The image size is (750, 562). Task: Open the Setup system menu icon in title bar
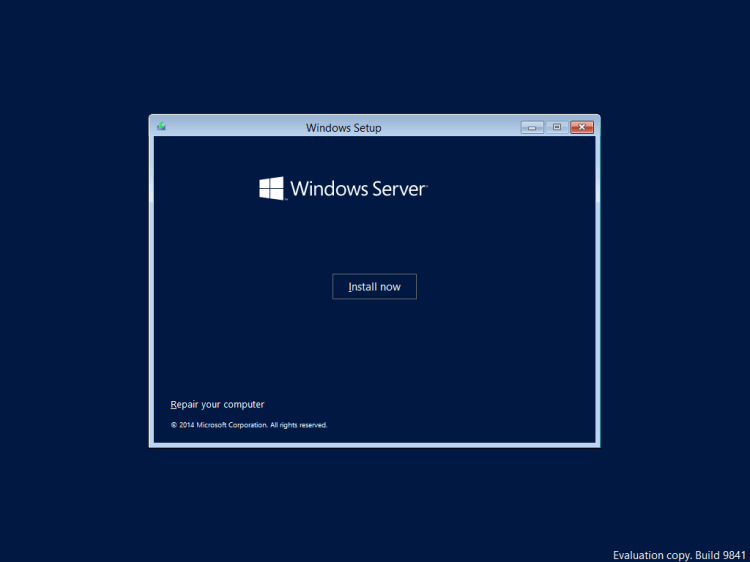pyautogui.click(x=161, y=127)
